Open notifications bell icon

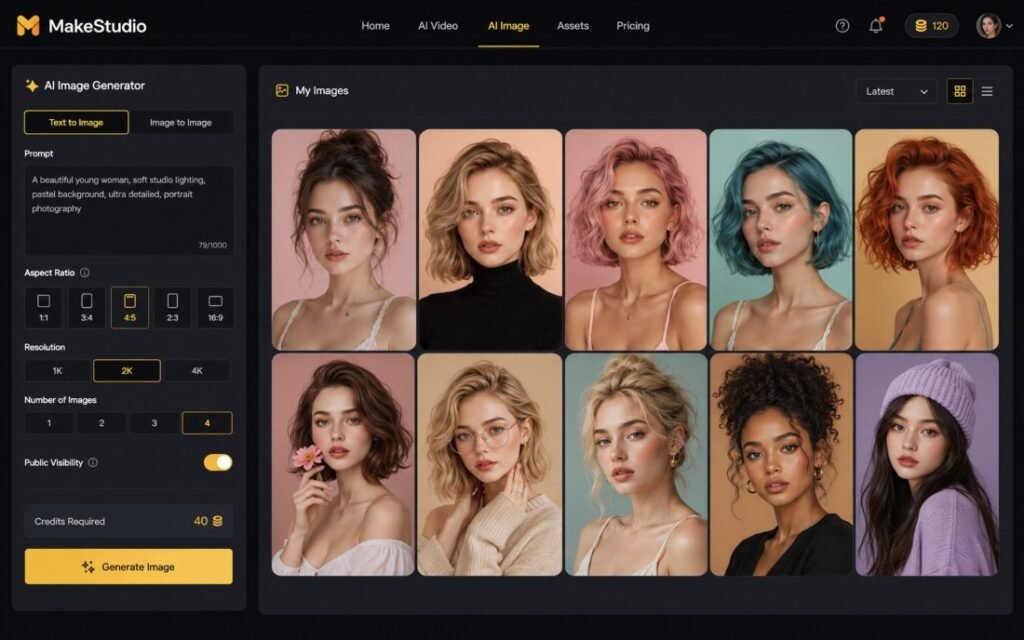pyautogui.click(x=876, y=25)
